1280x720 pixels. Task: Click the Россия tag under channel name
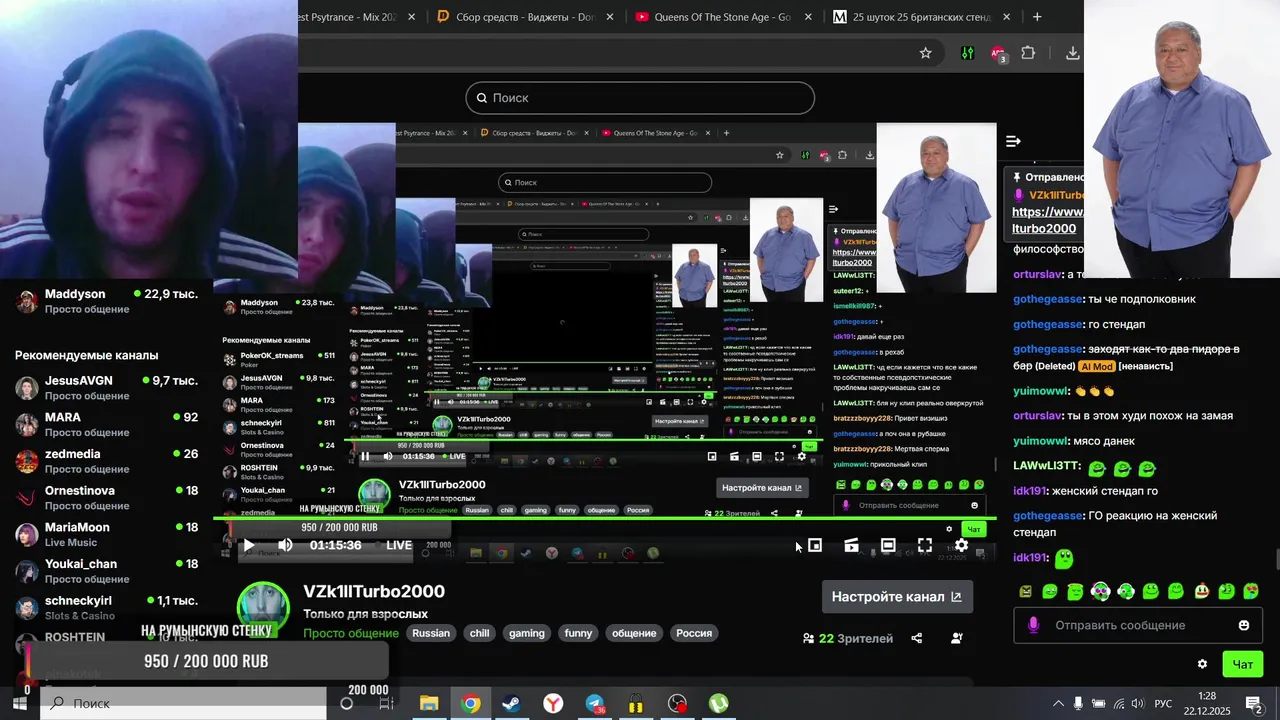[694, 633]
